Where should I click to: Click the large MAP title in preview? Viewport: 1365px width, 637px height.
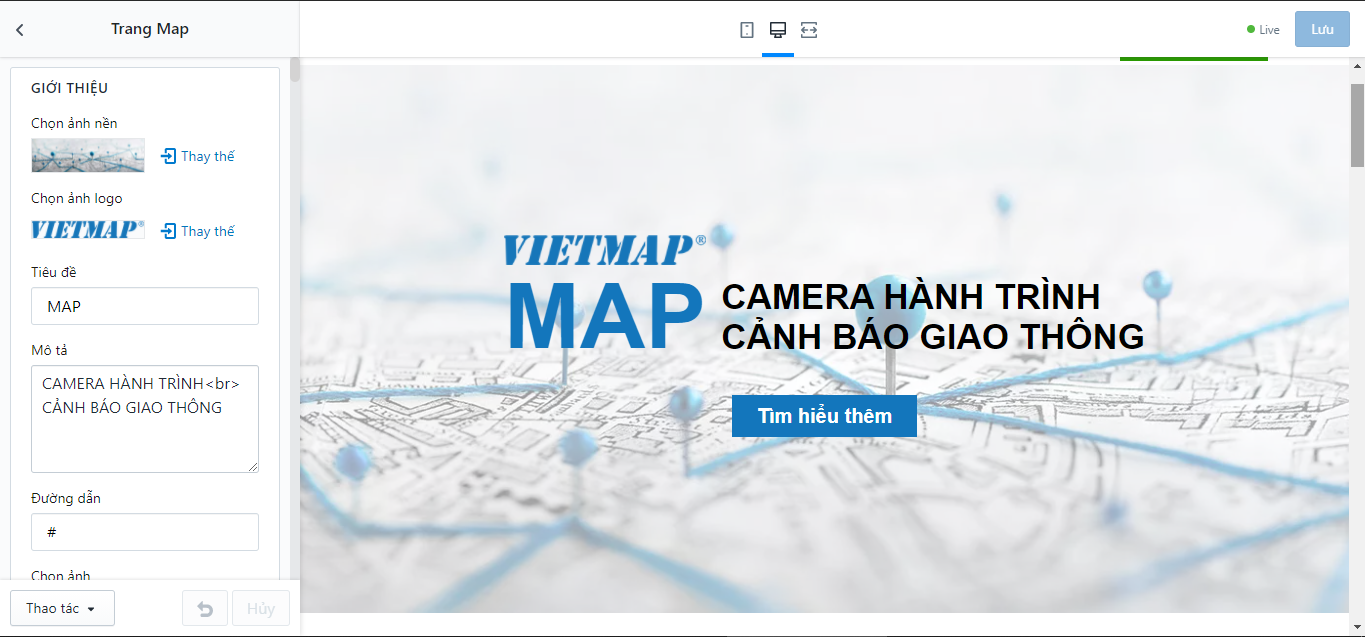605,316
